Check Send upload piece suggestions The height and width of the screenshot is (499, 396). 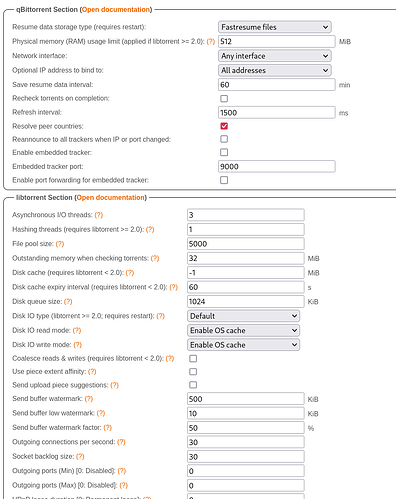click(193, 385)
